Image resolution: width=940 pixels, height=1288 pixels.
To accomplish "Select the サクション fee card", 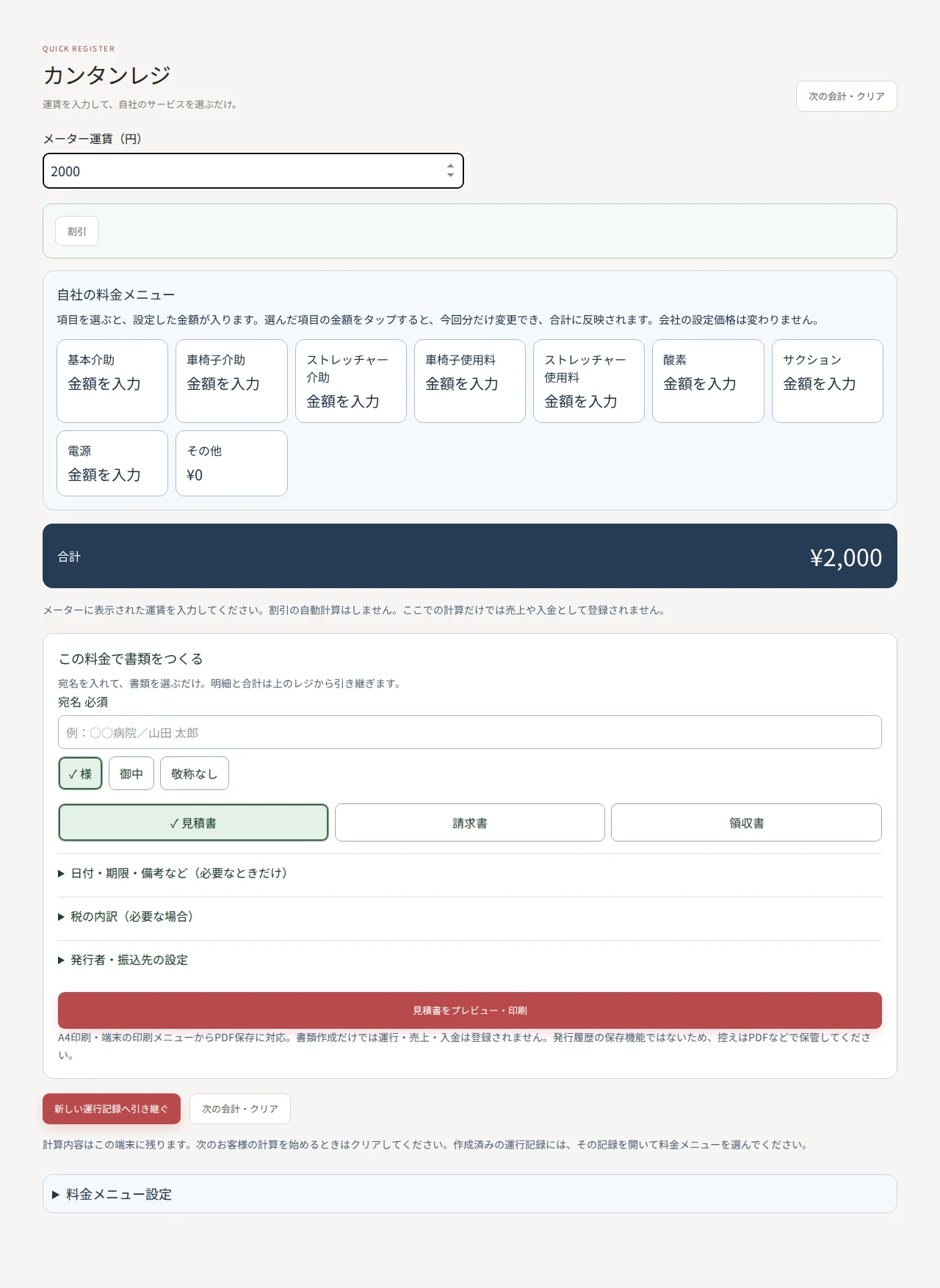I will coord(828,381).
